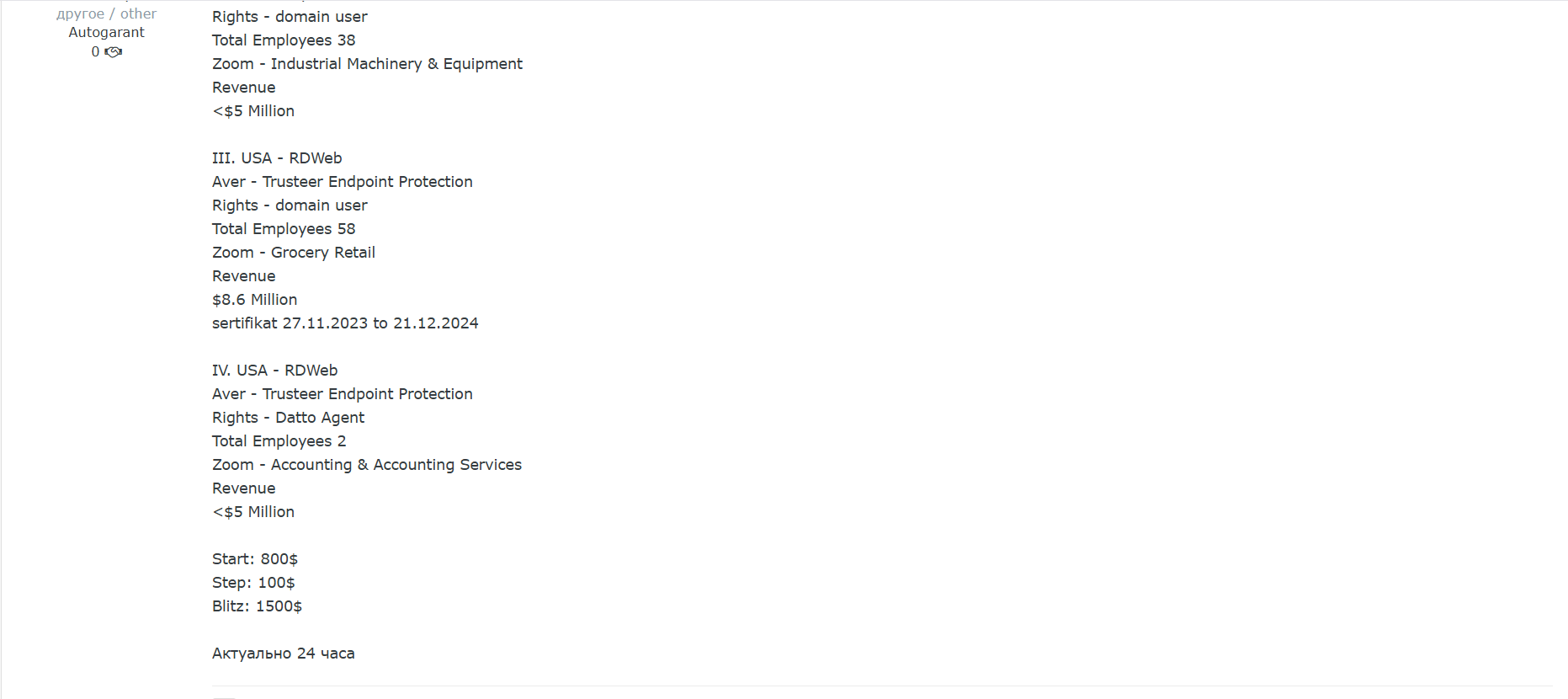Screen dimensions: 1568x699
Task: Select the 'Step: 100$' line
Action: (253, 583)
